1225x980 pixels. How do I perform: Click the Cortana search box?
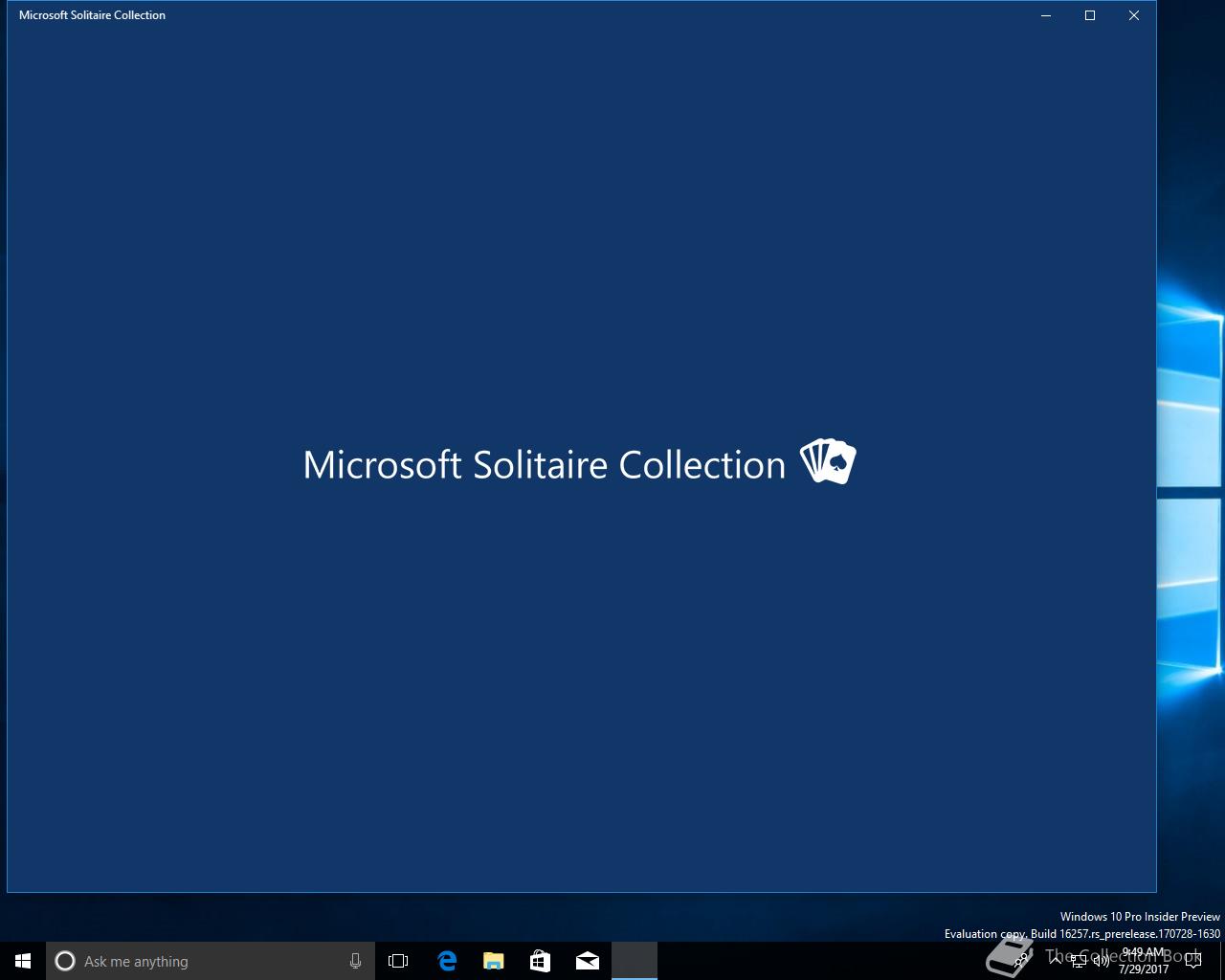point(211,961)
